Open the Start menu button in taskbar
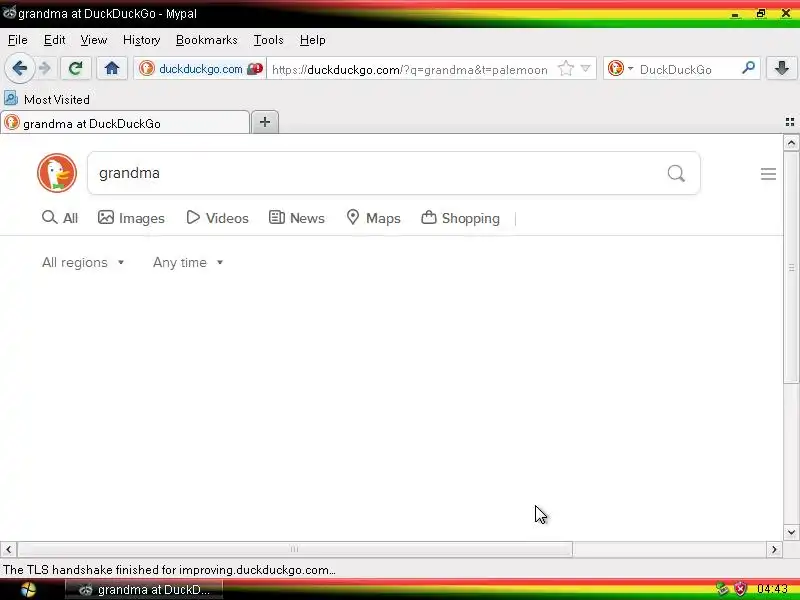800x600 pixels. point(29,590)
